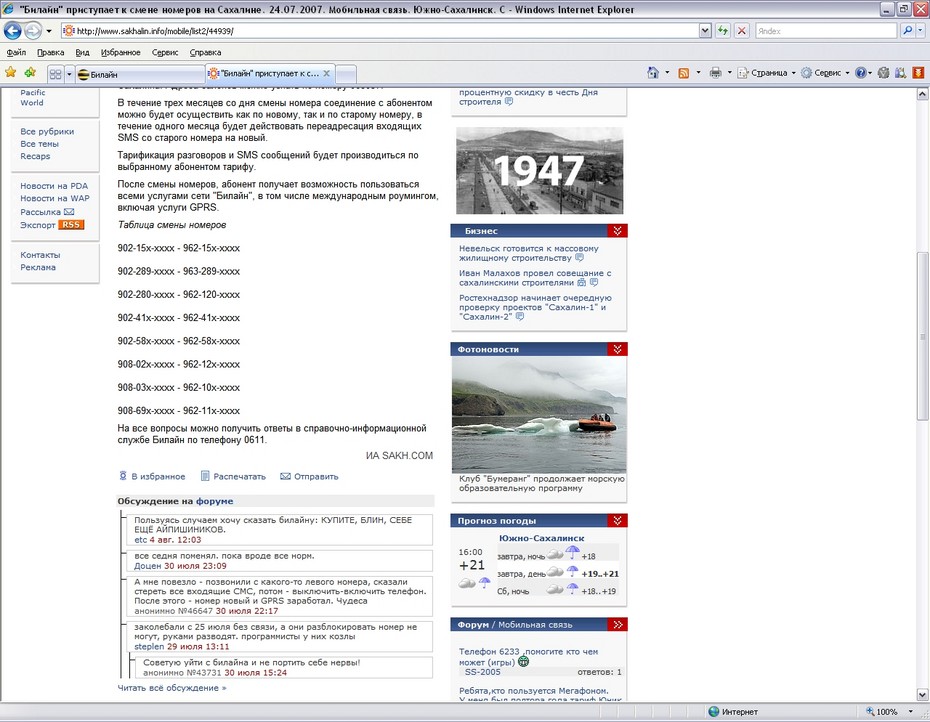This screenshot has height=722, width=930.
Task: Open Южно-Сахалинск weather link
Action: 542,539
